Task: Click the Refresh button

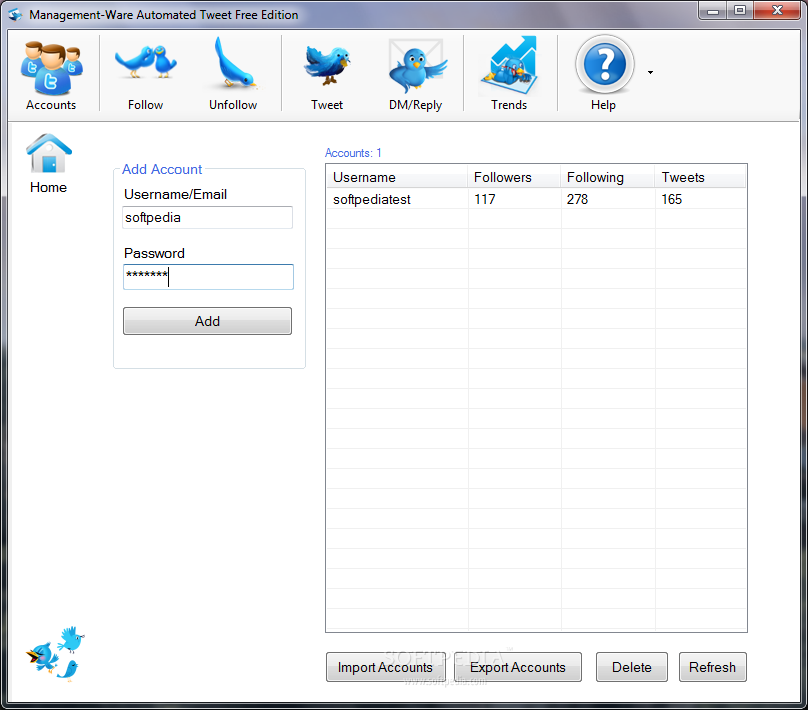Action: click(713, 667)
